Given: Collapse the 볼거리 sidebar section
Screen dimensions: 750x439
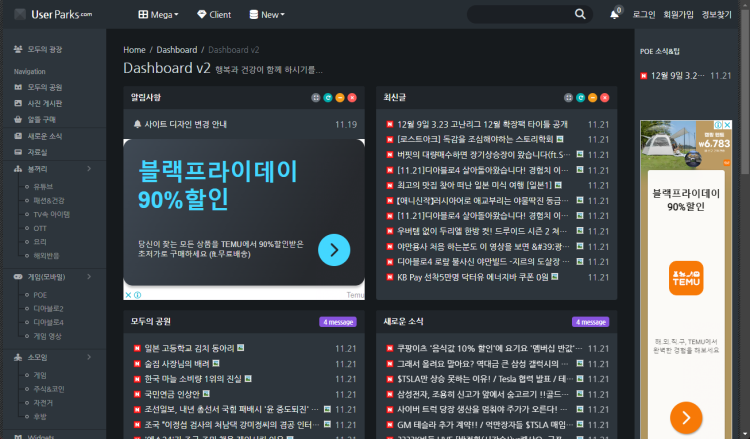Looking at the screenshot, I should [x=89, y=170].
